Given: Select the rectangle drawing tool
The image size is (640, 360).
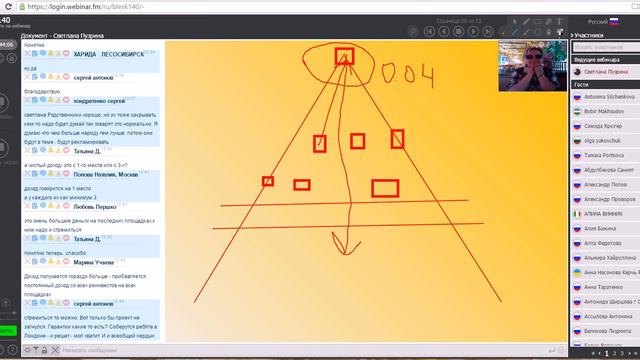Looking at the screenshot, I should [x=537, y=22].
